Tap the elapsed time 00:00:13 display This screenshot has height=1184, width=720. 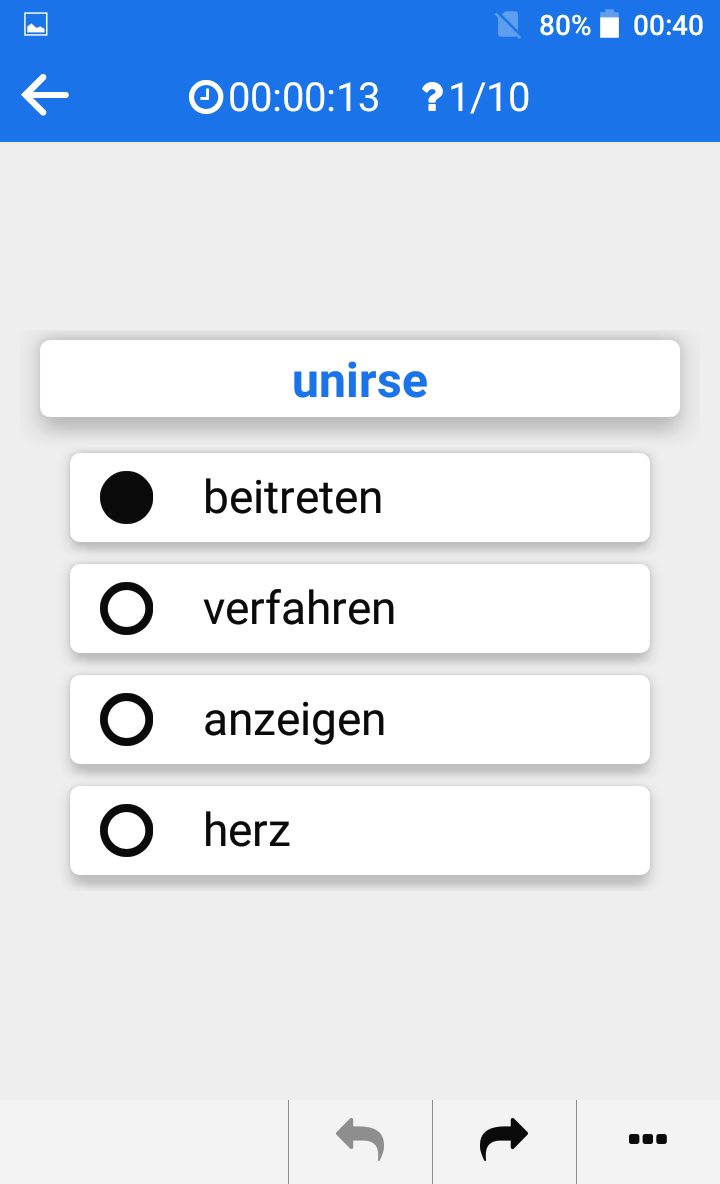(x=303, y=98)
